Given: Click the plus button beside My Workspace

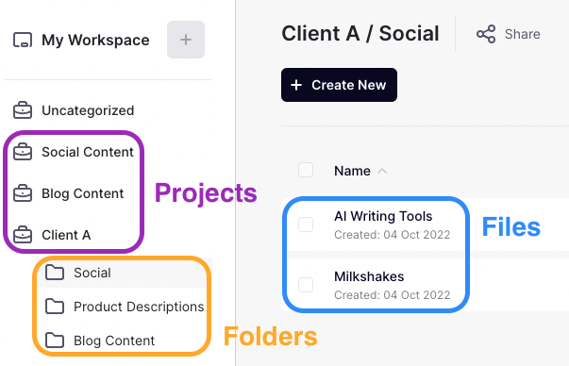Looking at the screenshot, I should [186, 40].
